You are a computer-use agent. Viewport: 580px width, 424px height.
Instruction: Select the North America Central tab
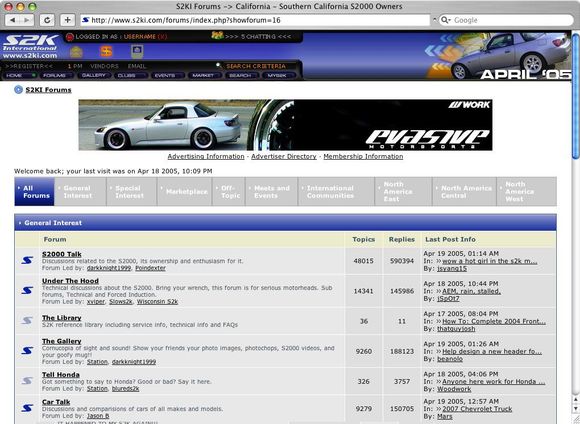click(464, 192)
